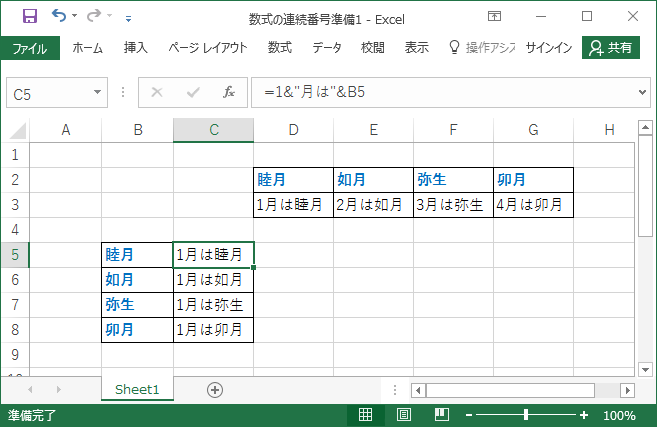Click the Ribbon Display Options icon
This screenshot has height=427, width=657.
(x=494, y=16)
